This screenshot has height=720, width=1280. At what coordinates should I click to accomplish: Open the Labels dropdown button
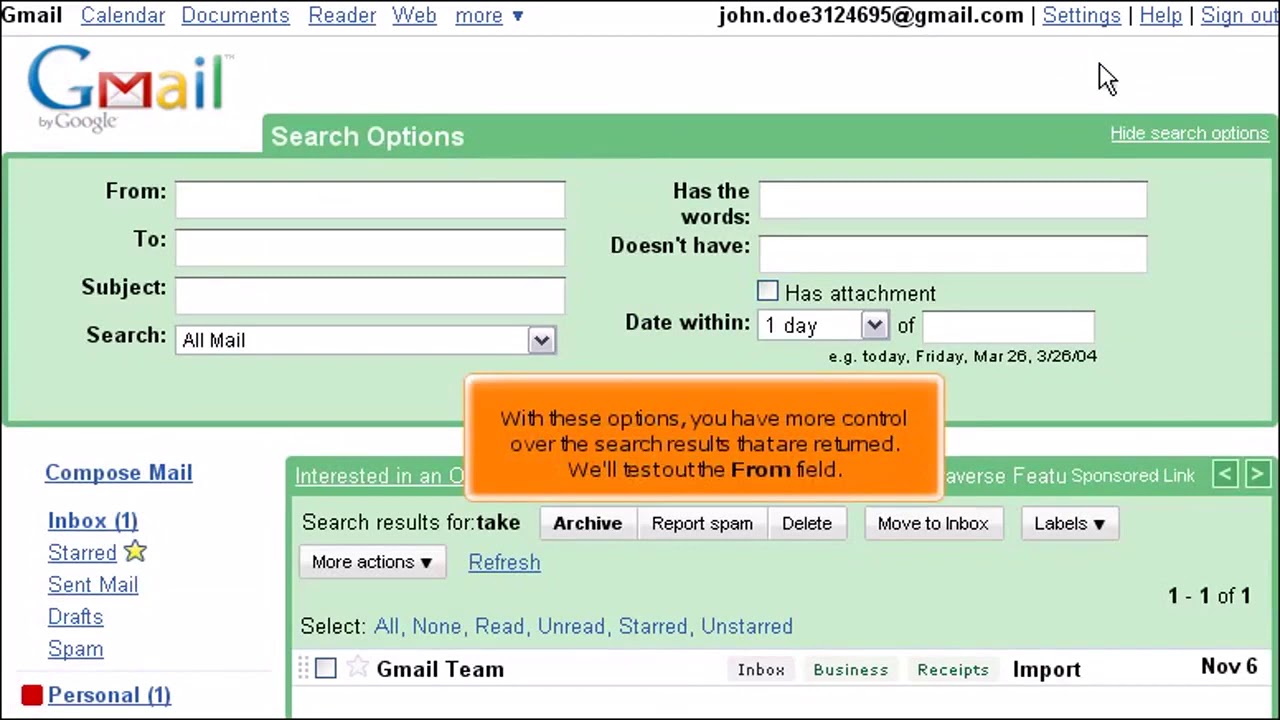(1069, 523)
